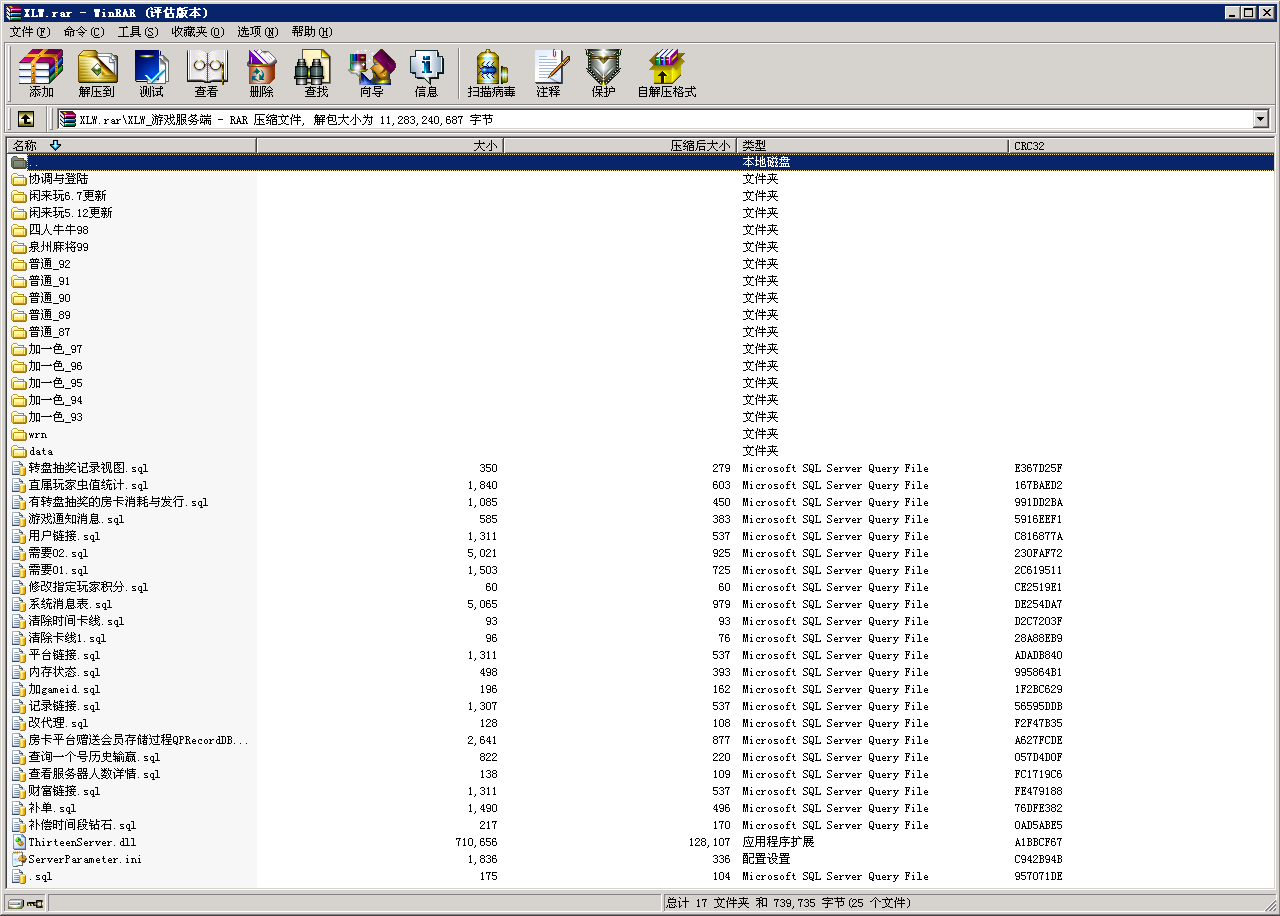Expand the archive path dropdown arrow

pyautogui.click(x=1260, y=119)
